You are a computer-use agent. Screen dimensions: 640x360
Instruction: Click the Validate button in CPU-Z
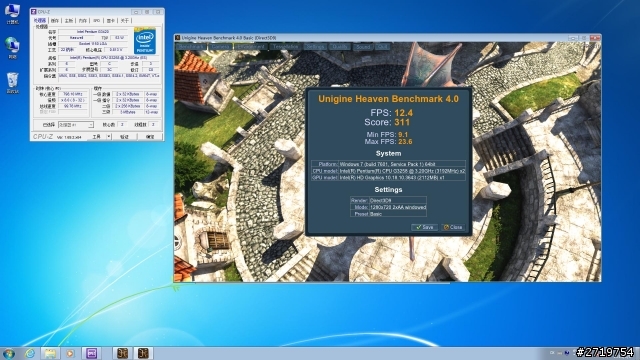[x=124, y=137]
